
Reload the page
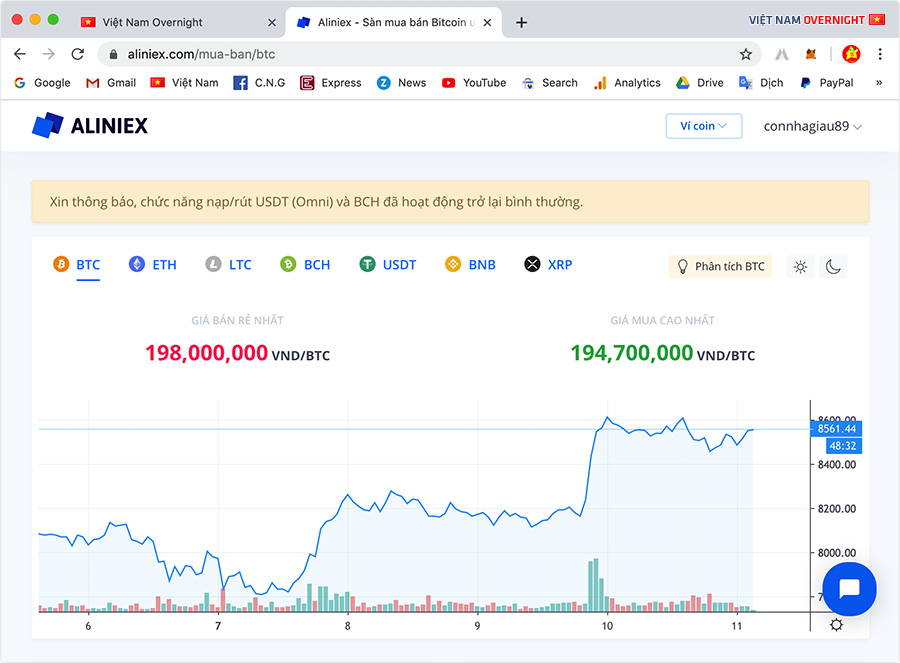pyautogui.click(x=78, y=54)
